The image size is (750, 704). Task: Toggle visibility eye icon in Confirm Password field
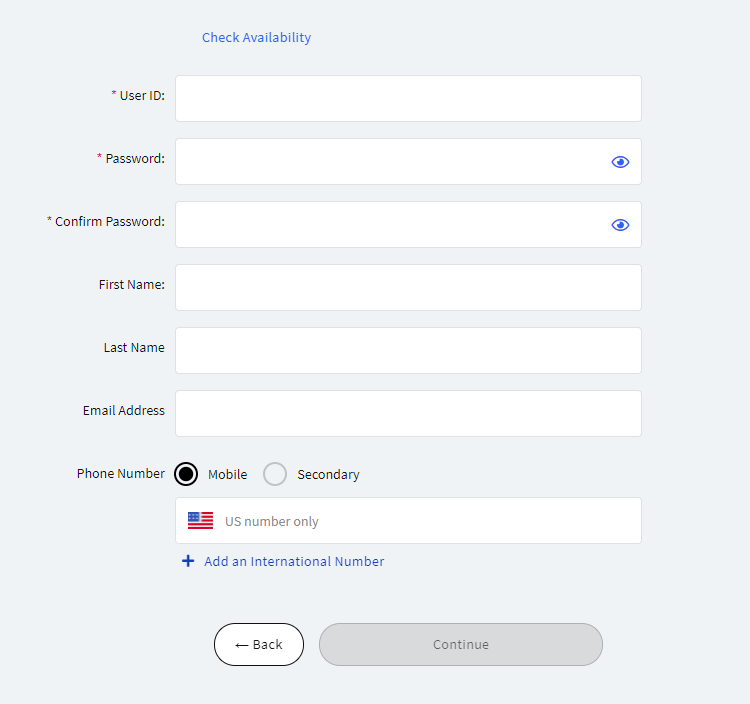(620, 225)
